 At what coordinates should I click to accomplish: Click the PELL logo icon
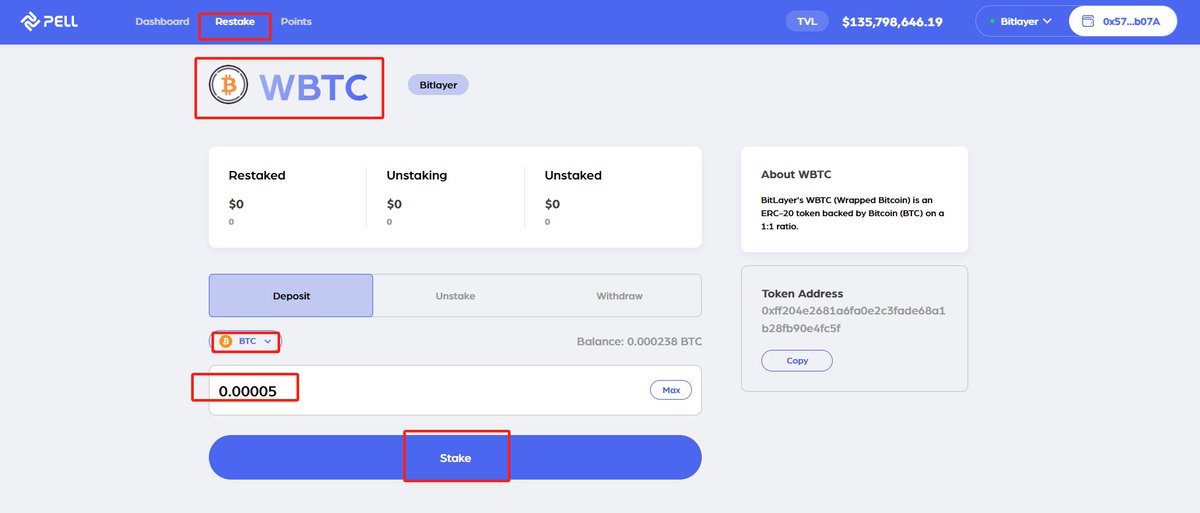31,21
